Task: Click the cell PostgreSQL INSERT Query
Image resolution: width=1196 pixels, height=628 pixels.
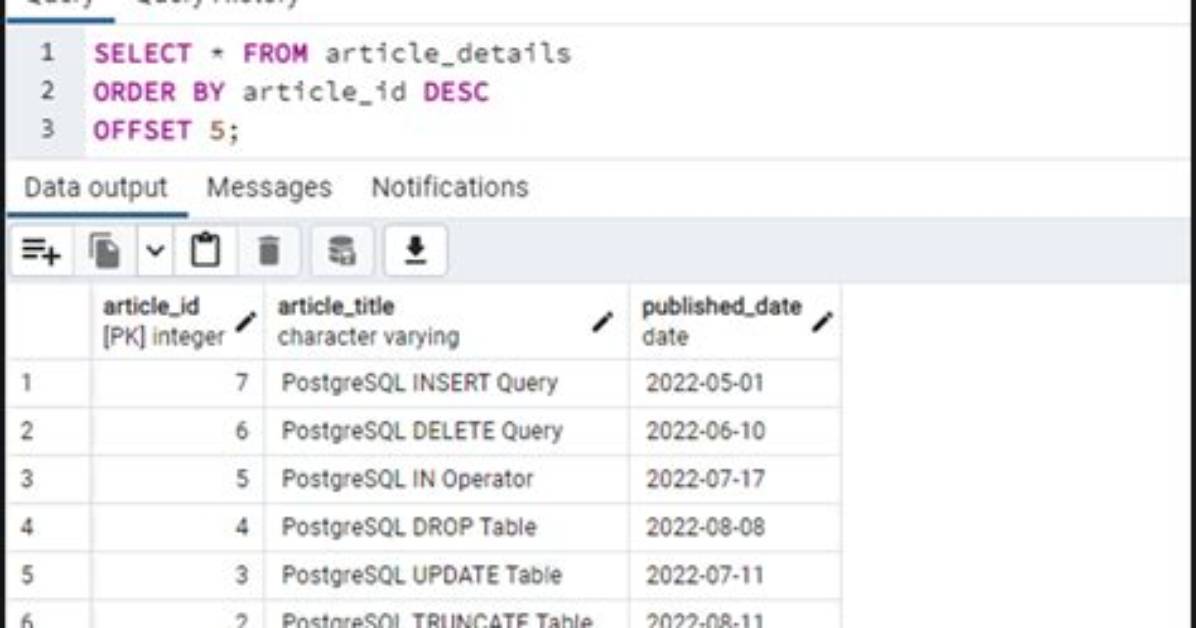Action: click(447, 382)
